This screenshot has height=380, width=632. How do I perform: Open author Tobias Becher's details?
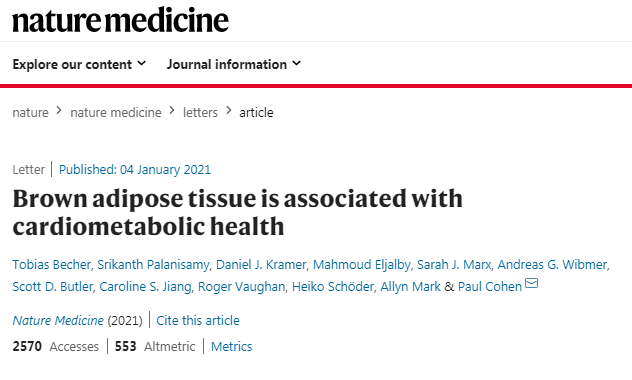tap(51, 265)
